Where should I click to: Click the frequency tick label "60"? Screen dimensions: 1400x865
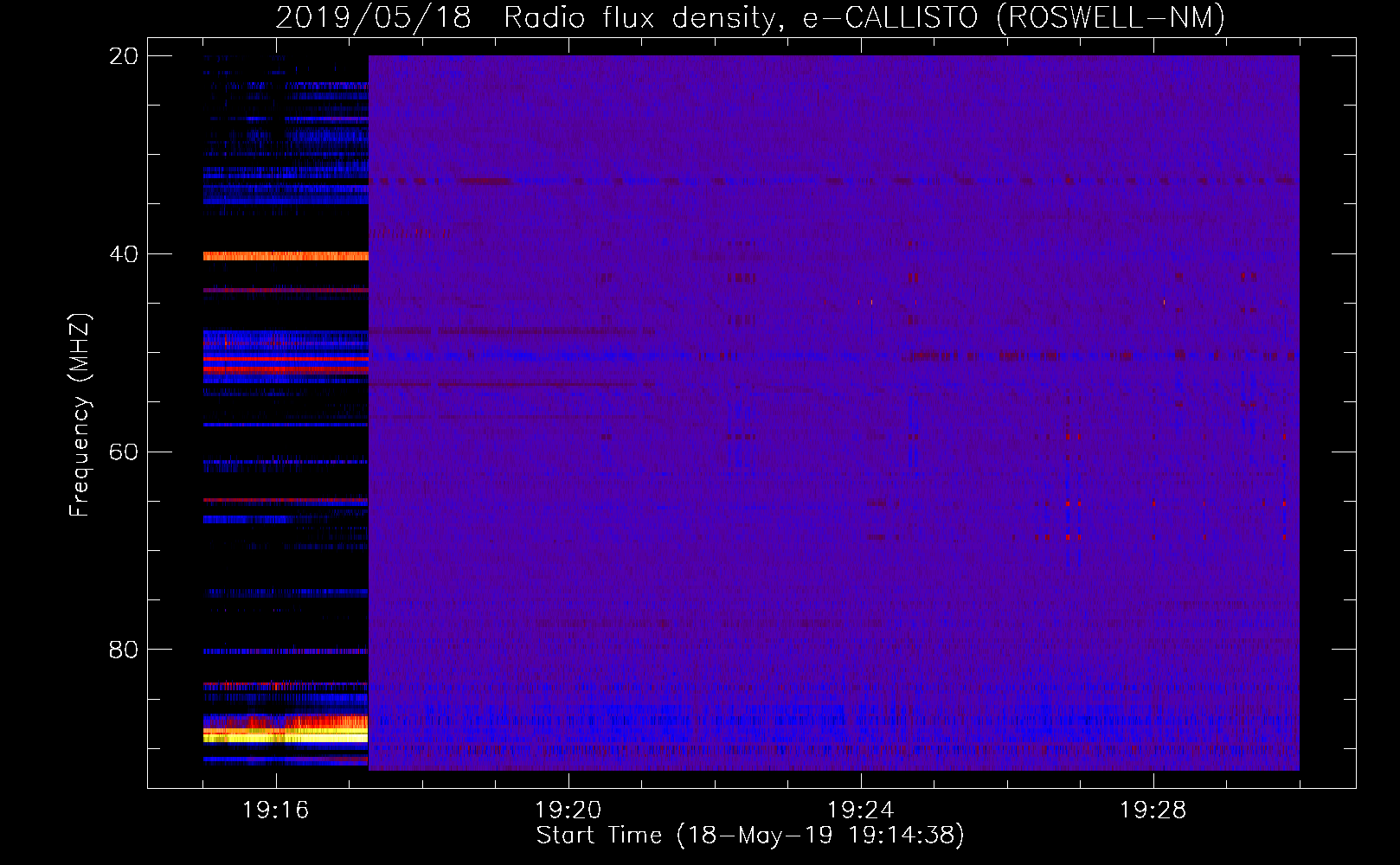pyautogui.click(x=124, y=452)
